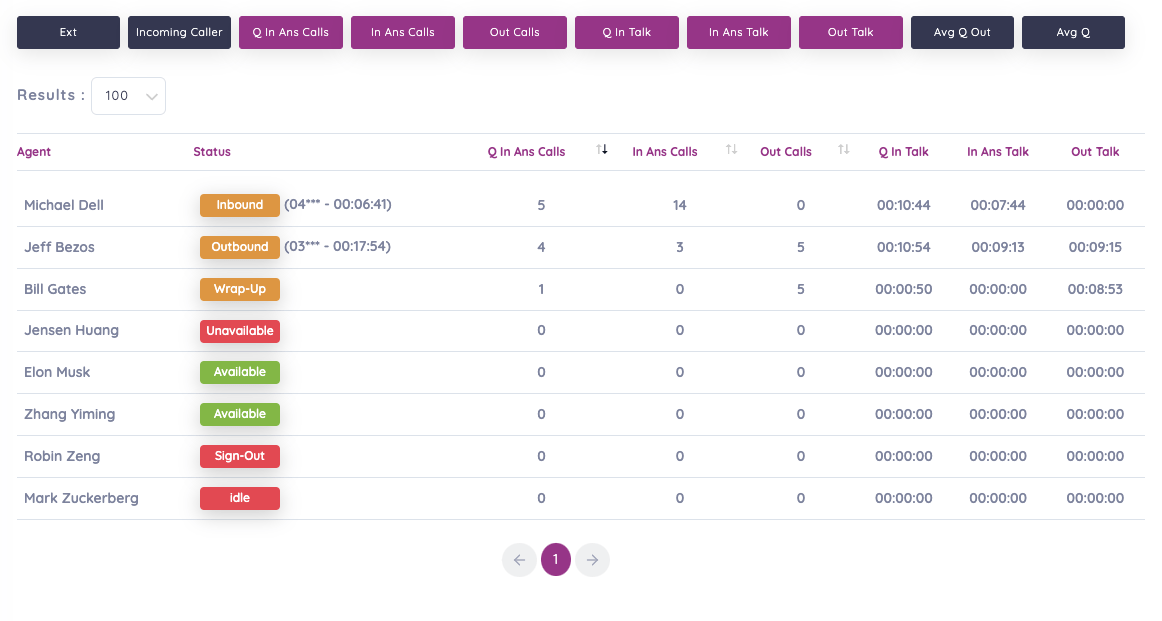Click Robin Zeng's Sign-Out status badge

point(240,456)
